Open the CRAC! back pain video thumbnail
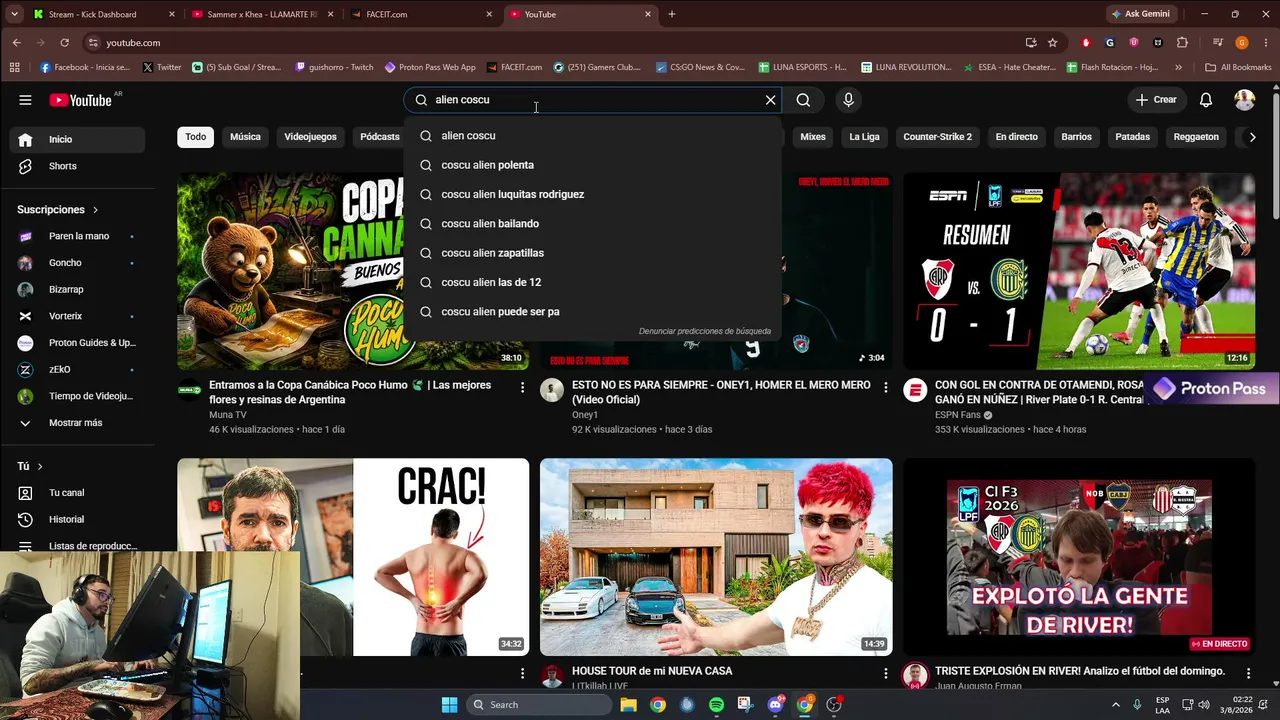 coord(353,557)
